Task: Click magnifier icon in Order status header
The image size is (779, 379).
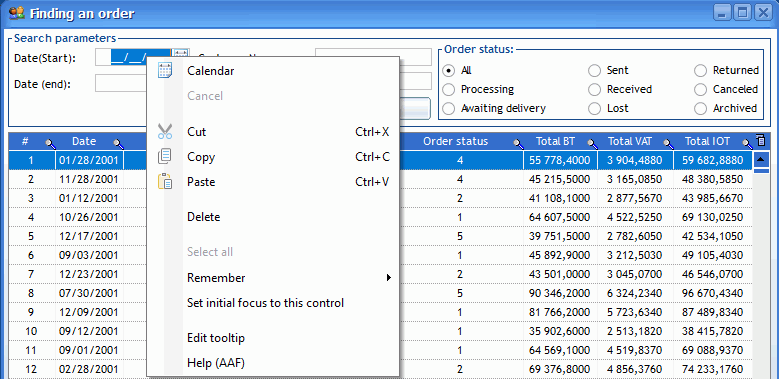Action: point(519,144)
